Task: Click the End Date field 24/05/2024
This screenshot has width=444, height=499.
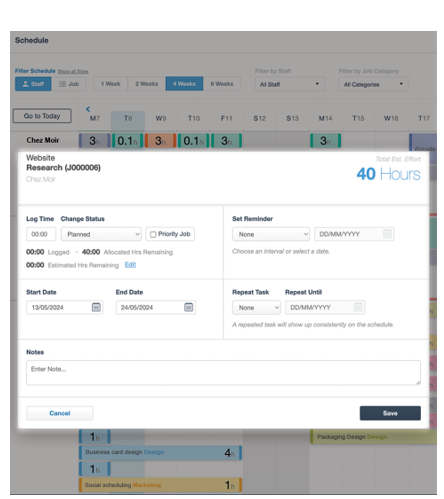Action: click(156, 307)
